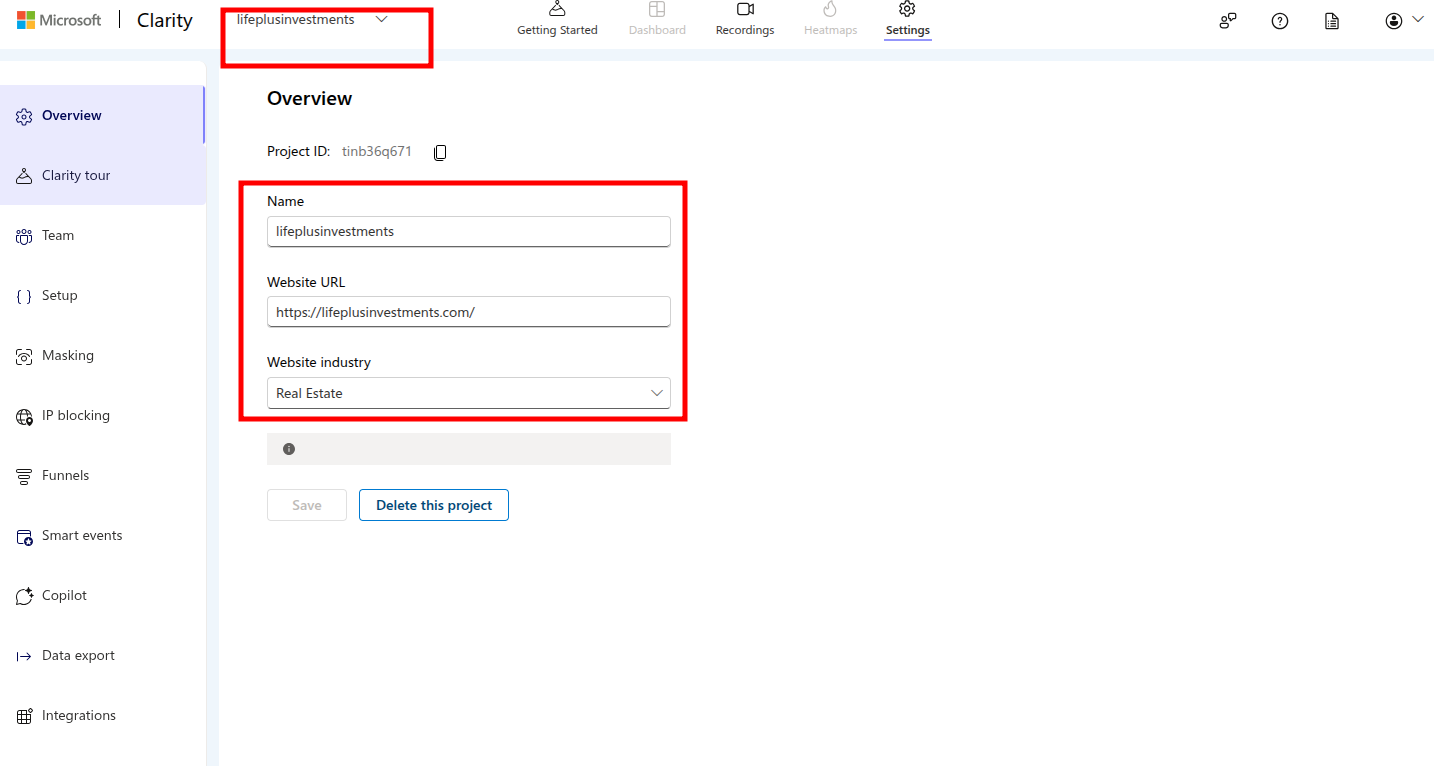
Task: Click the Overview page heading
Action: pyautogui.click(x=310, y=98)
